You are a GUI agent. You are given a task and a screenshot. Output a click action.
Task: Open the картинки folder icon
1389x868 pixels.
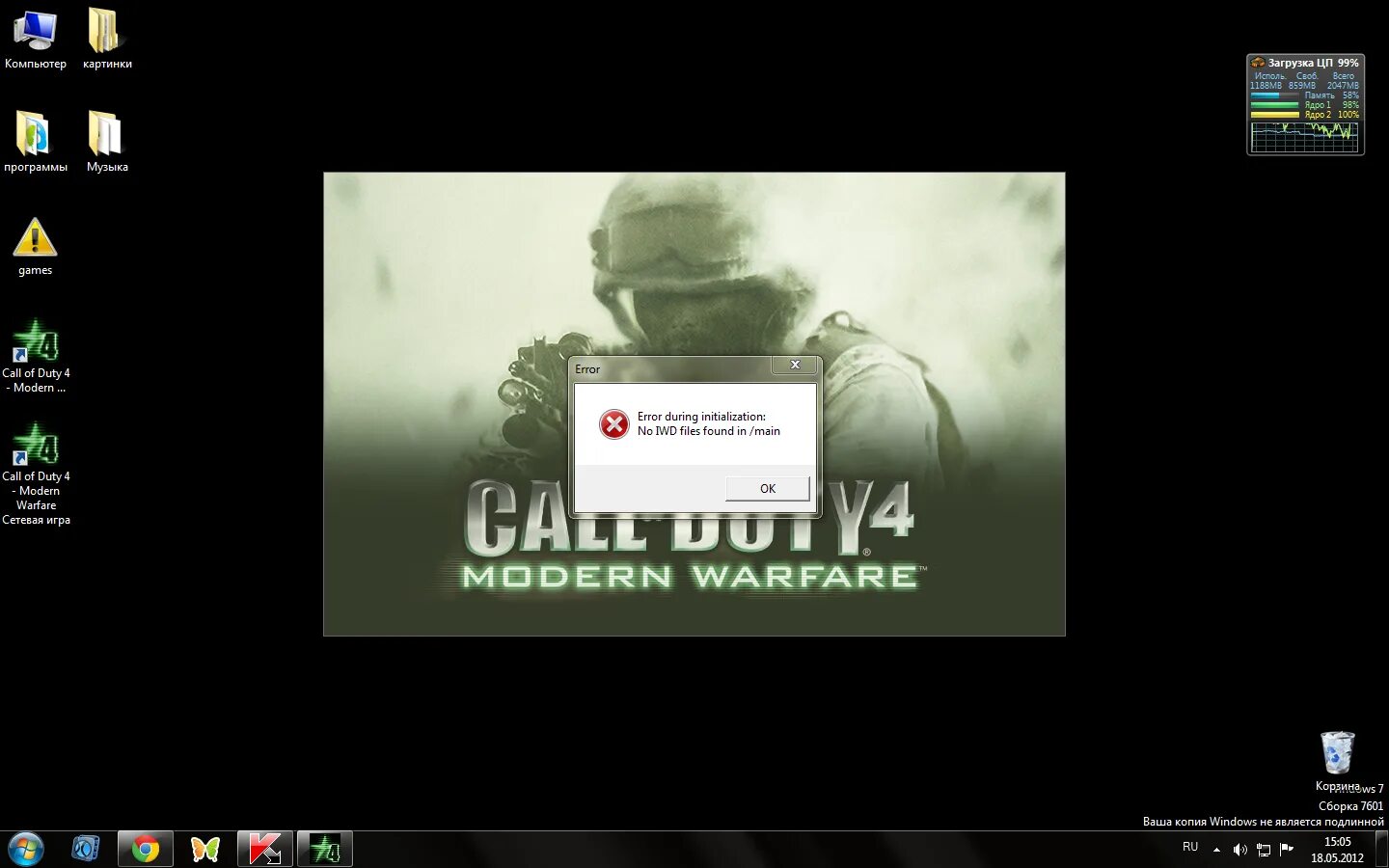click(107, 40)
